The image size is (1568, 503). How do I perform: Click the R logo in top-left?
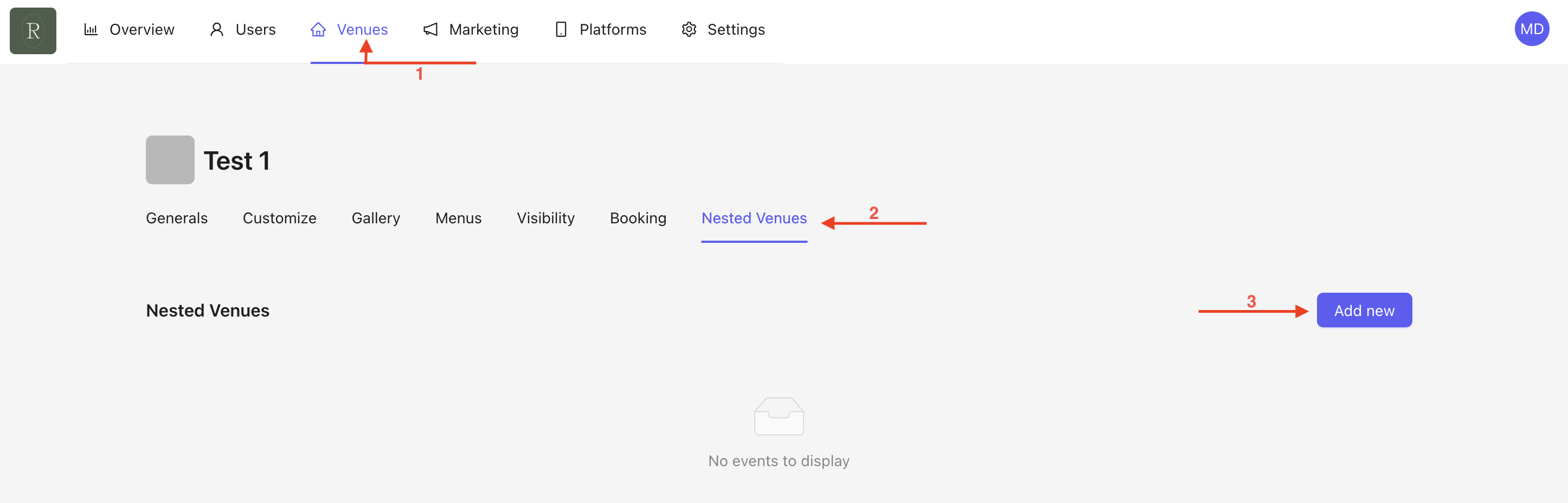click(x=33, y=30)
